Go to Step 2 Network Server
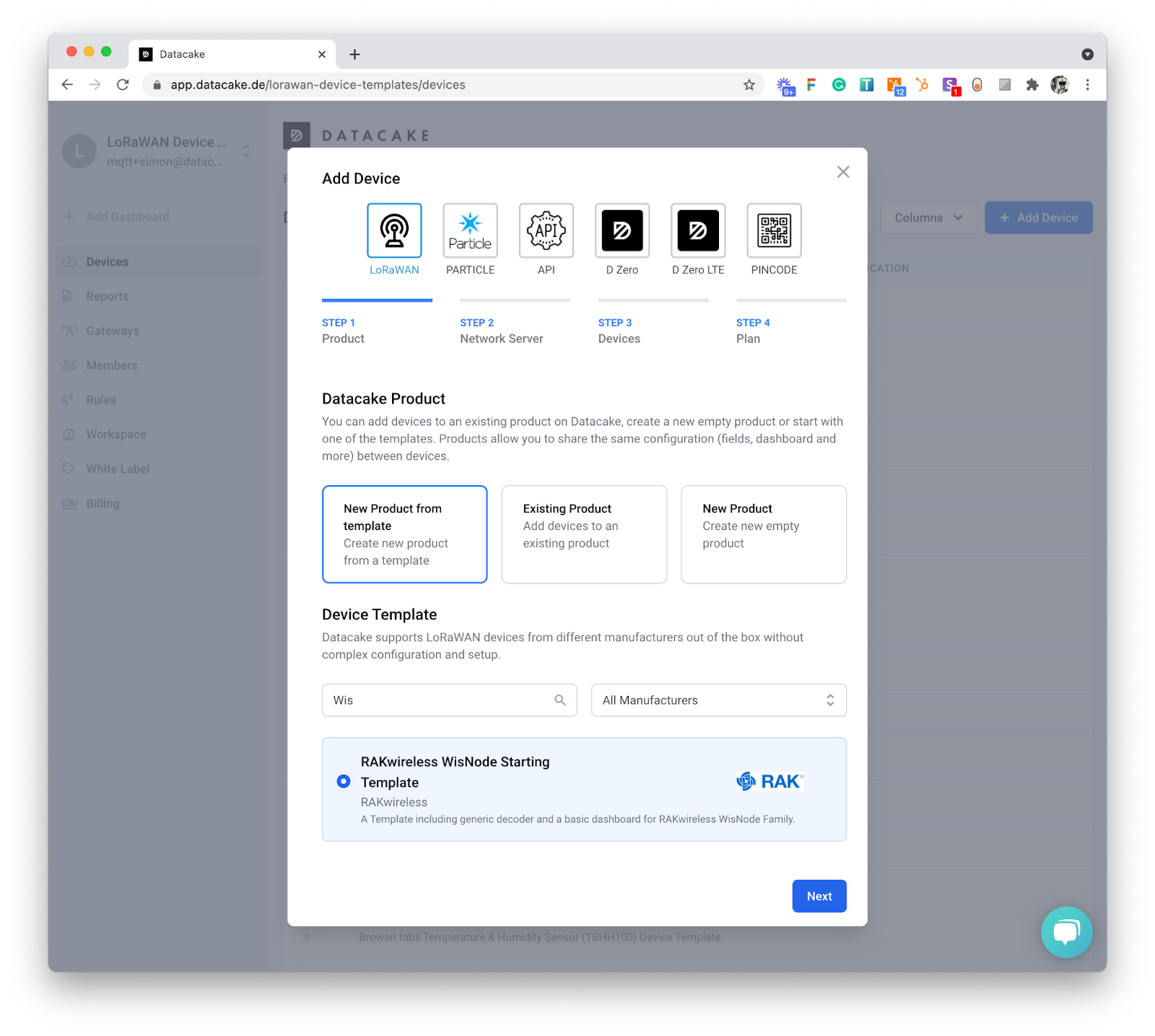The image size is (1155, 1036). click(x=515, y=323)
